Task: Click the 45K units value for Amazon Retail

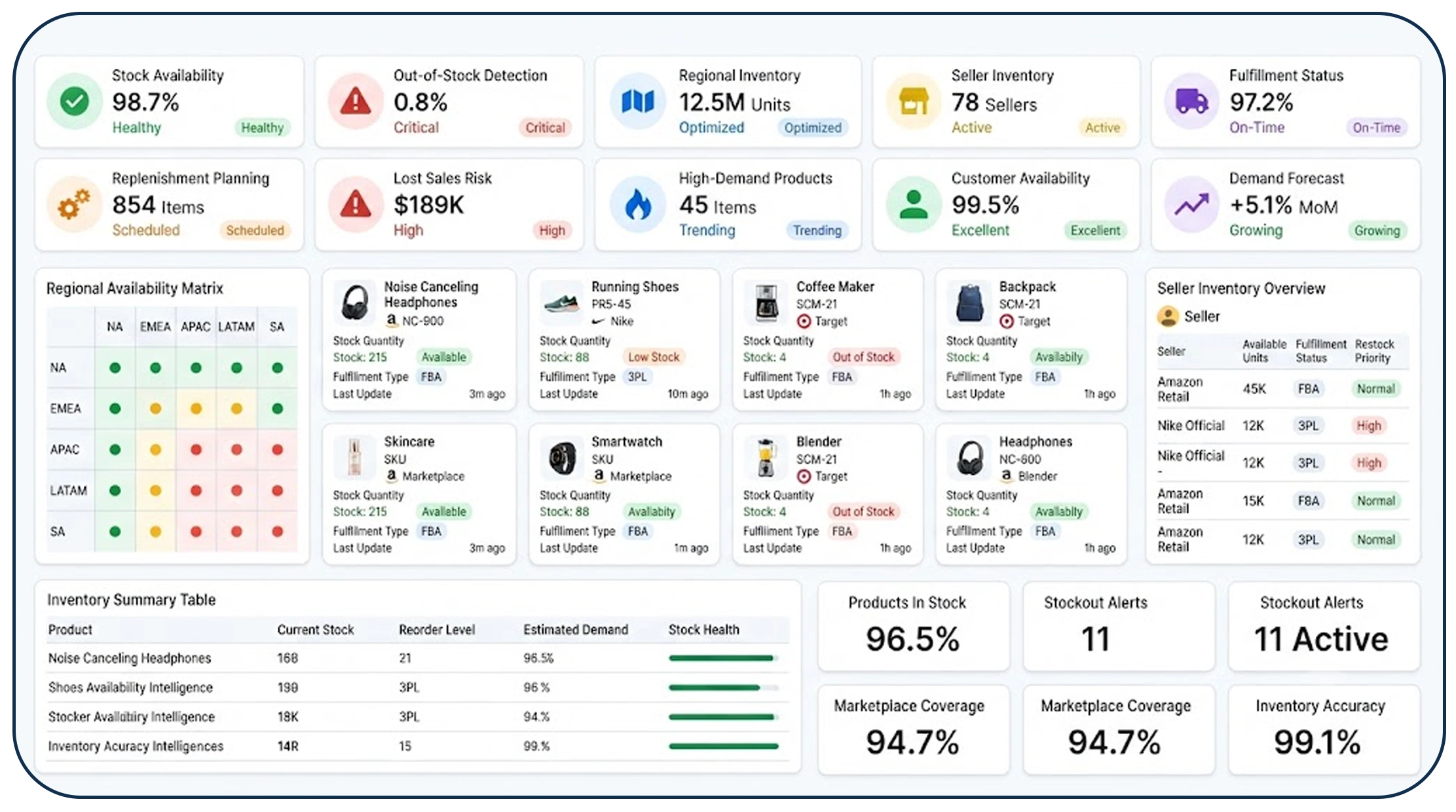Action: 1254,389
